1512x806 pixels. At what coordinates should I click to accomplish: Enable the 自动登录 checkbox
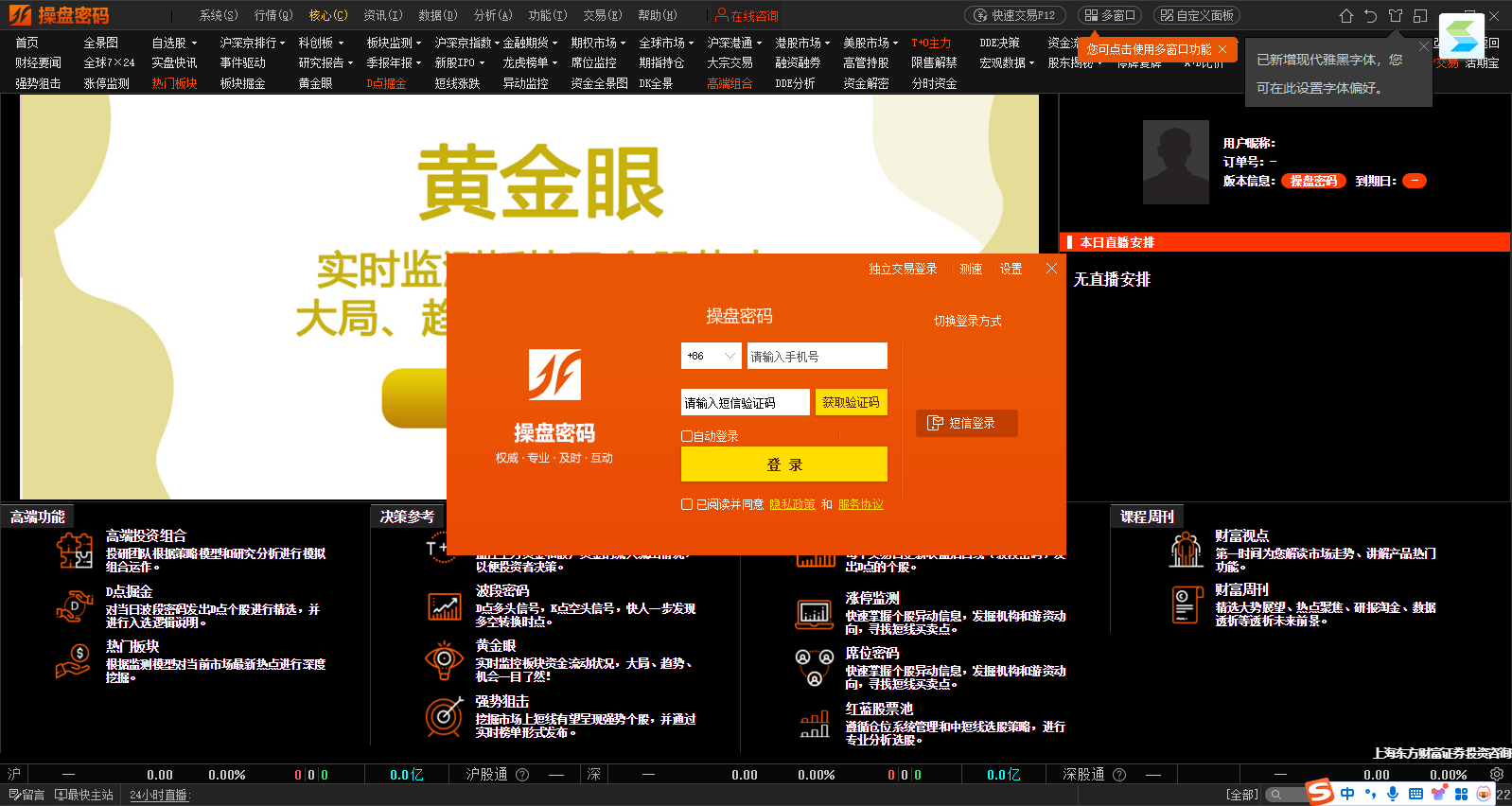coord(687,436)
